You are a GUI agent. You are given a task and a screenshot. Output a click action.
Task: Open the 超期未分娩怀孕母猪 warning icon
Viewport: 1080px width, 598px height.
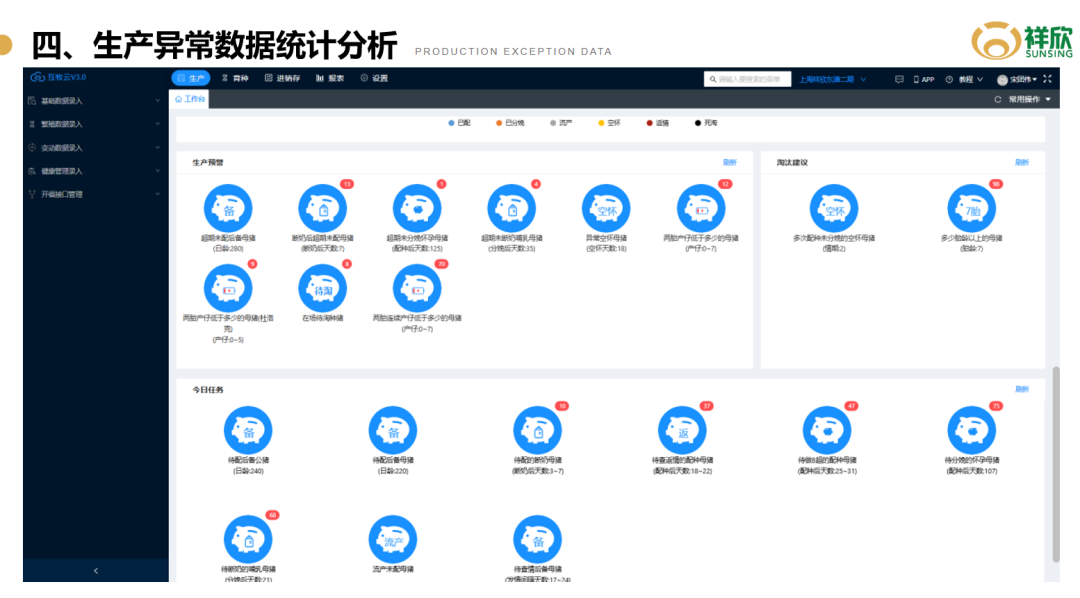pos(417,208)
